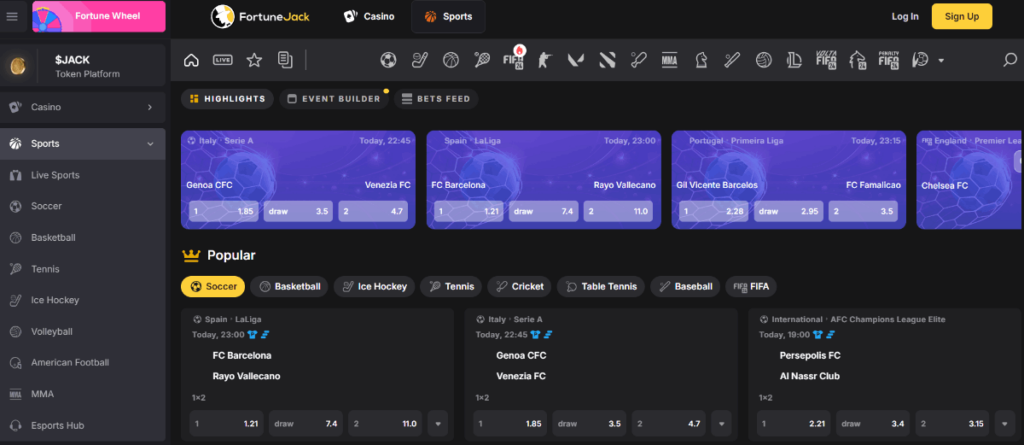Bet Al Nassr win odds 3.15
The height and width of the screenshot is (445, 1024).
(952, 423)
